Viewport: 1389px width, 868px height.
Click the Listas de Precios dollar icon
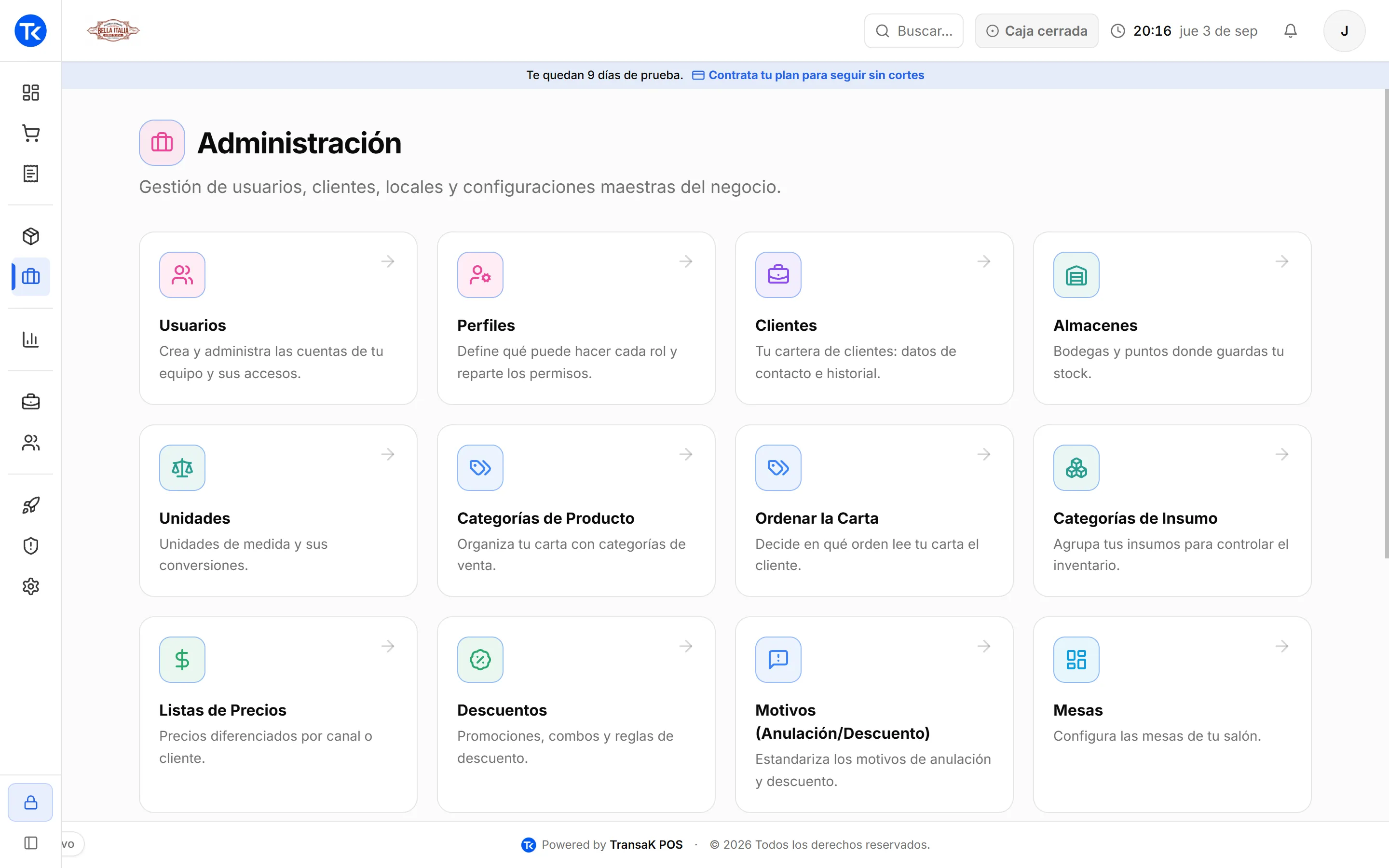pos(182,660)
